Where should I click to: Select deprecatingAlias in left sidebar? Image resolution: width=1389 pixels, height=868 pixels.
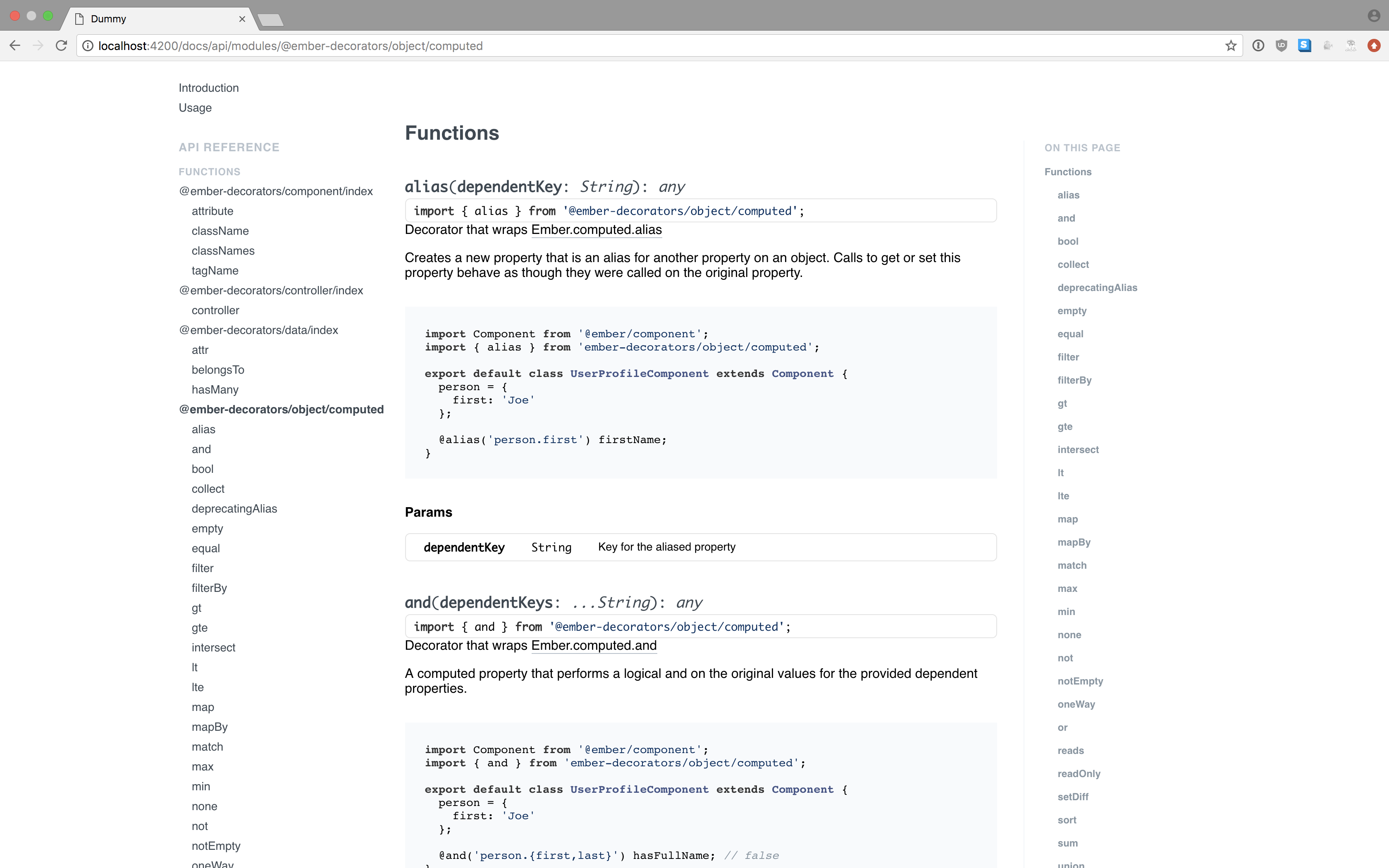(x=234, y=509)
